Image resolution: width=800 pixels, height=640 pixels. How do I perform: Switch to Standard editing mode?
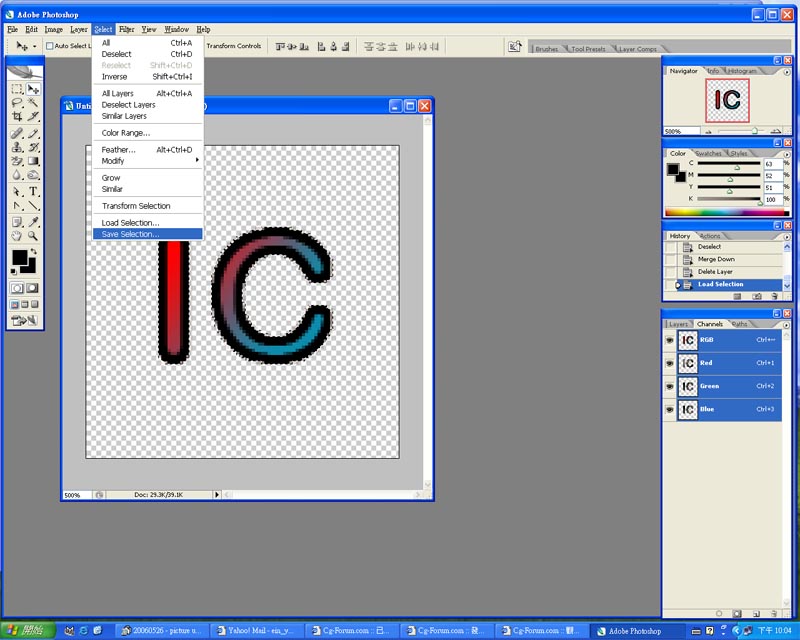coord(17,288)
